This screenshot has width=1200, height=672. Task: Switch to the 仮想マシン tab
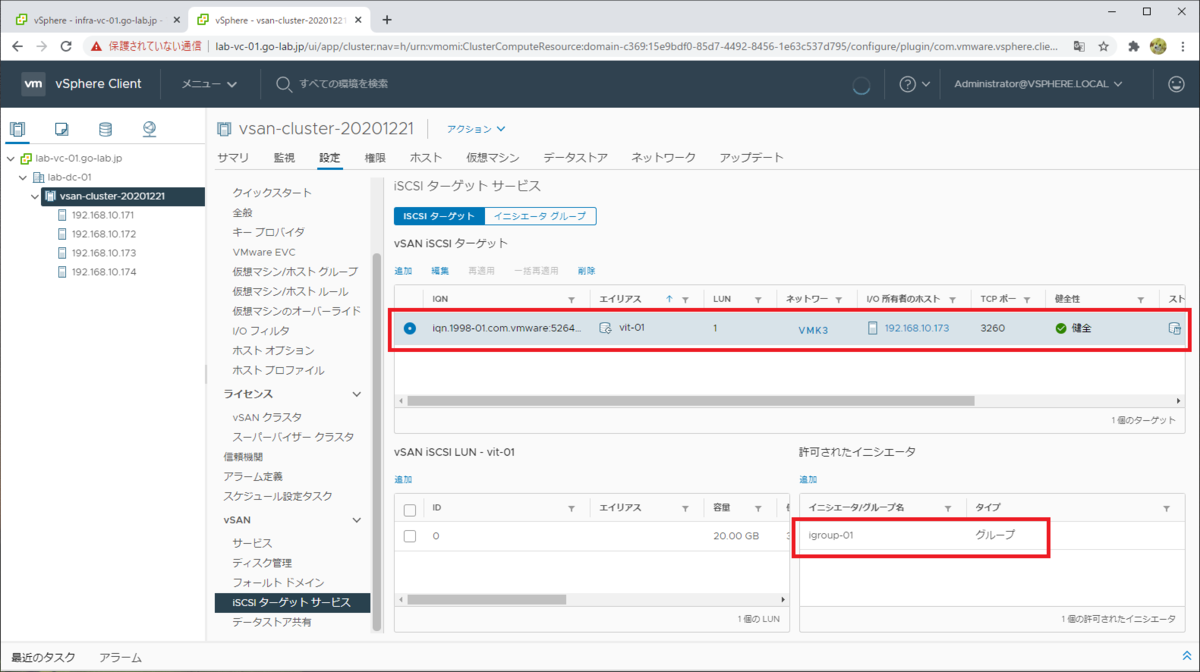click(492, 158)
